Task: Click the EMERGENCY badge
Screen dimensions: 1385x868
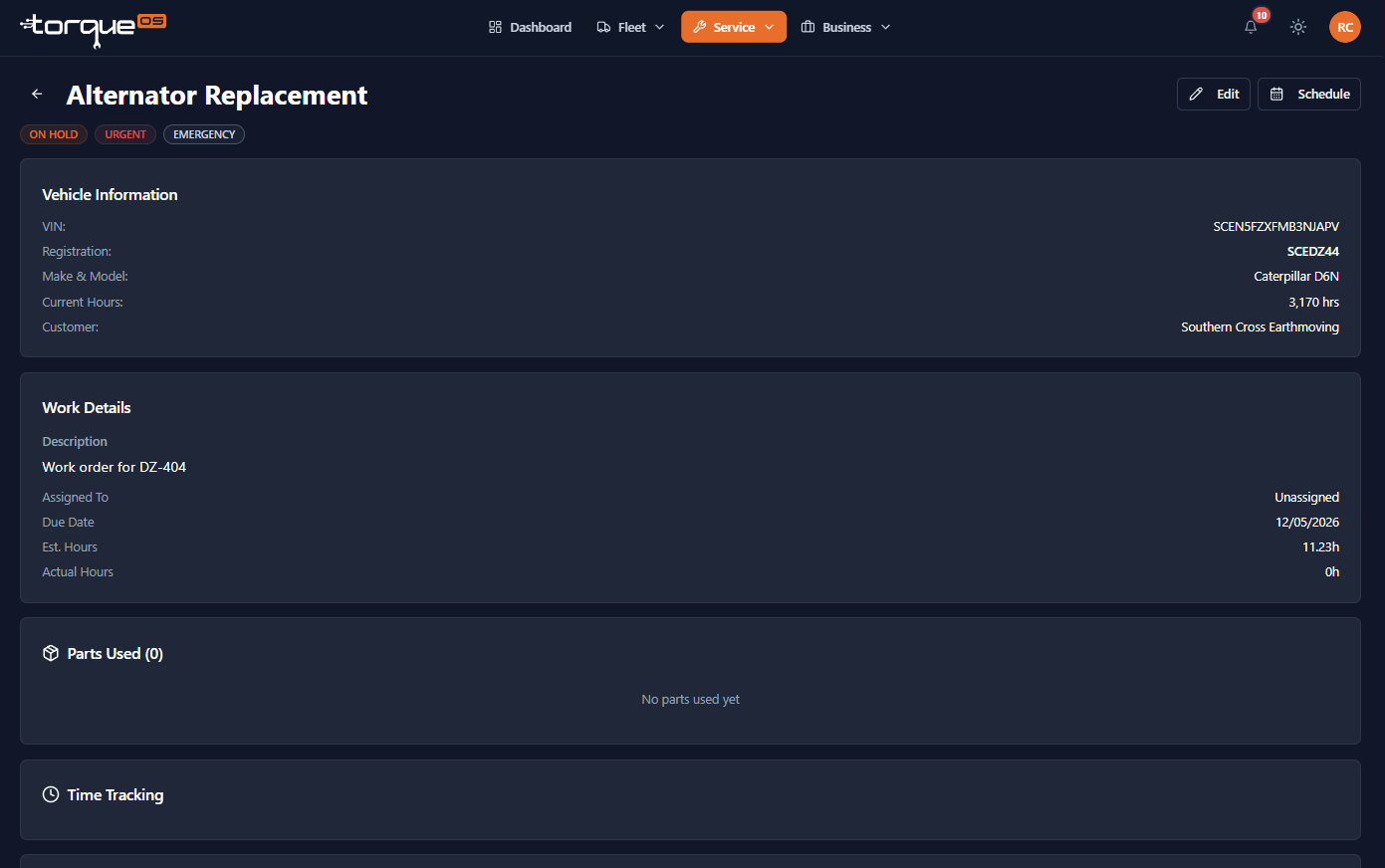Action: point(204,134)
